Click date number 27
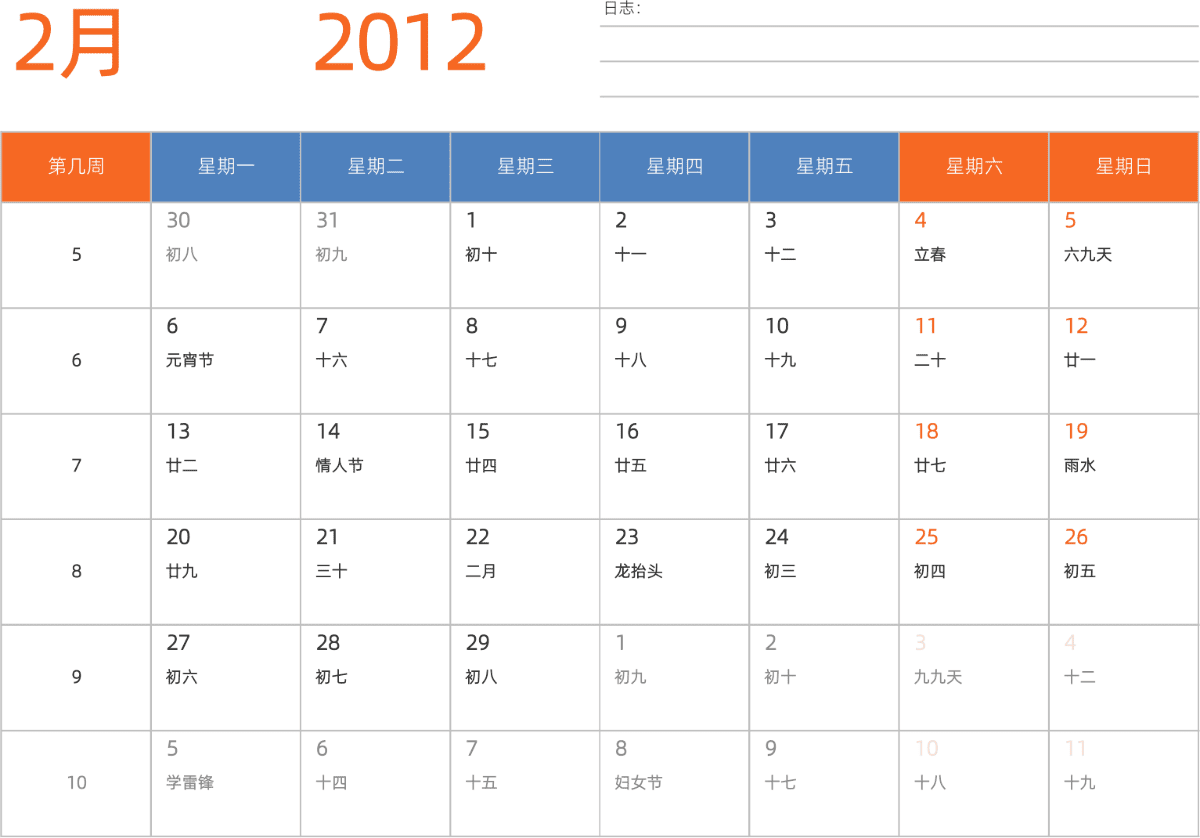Screen dimensions: 1200x838 click(178, 643)
